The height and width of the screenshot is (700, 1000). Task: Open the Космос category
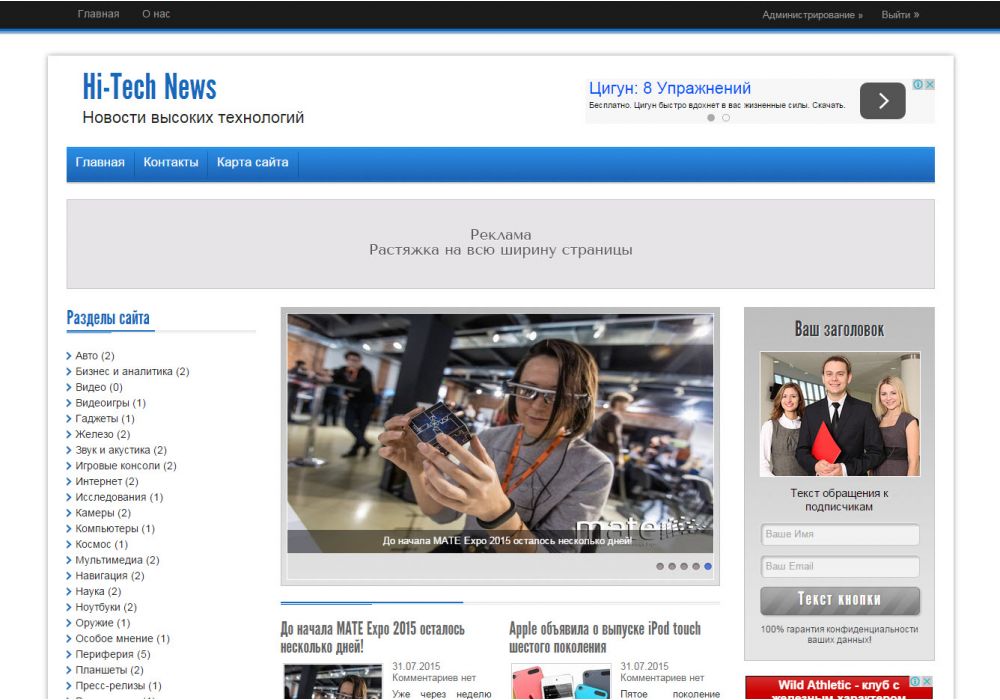click(x=101, y=544)
